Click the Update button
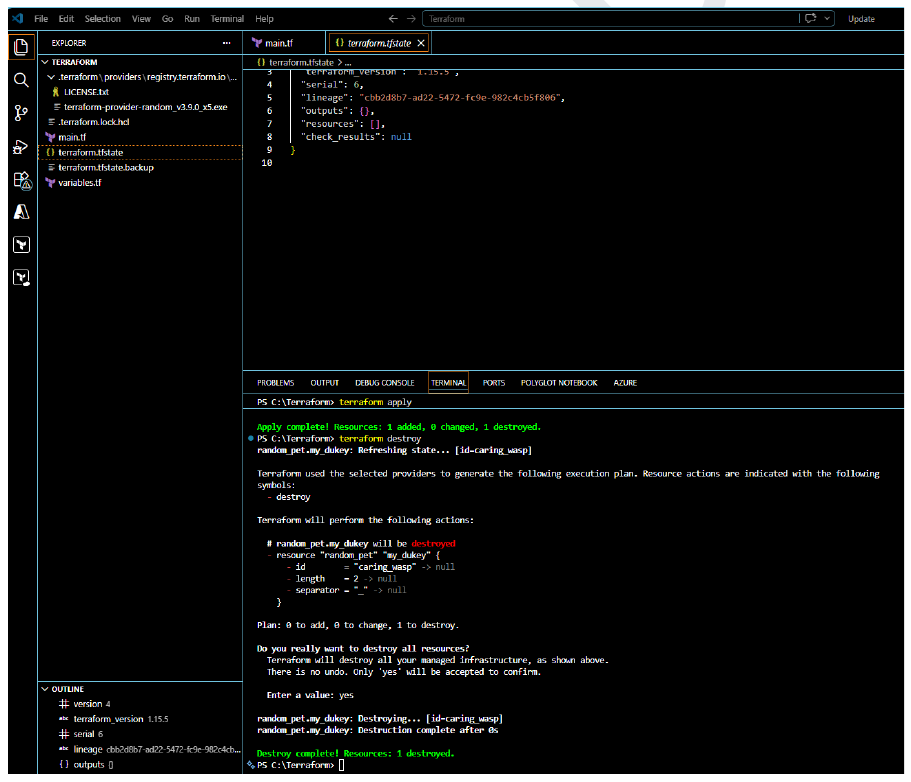Image resolution: width=911 pixels, height=782 pixels. [861, 19]
